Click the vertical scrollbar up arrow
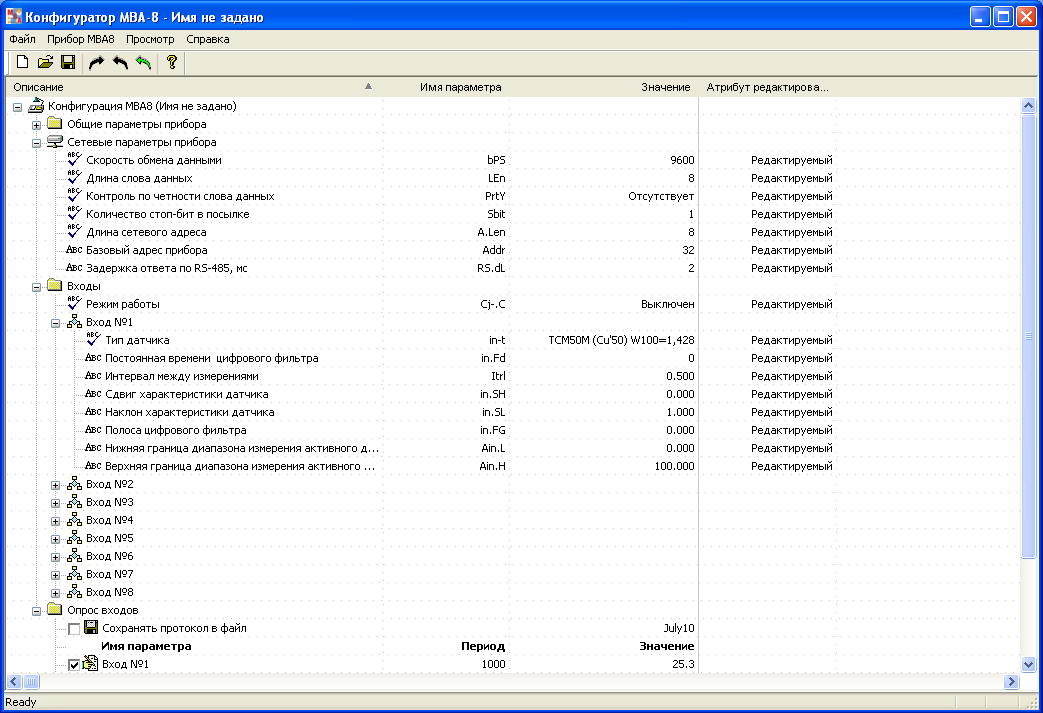 (1028, 105)
